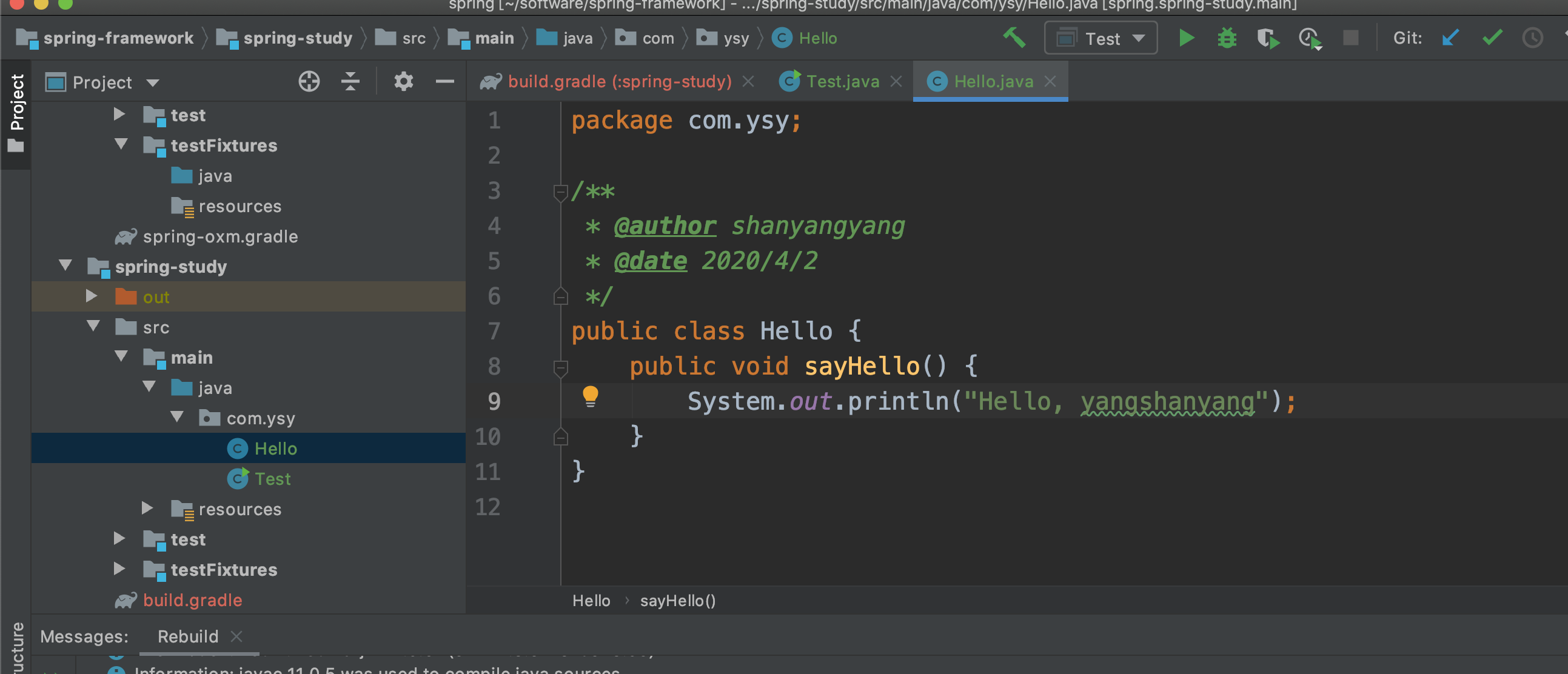The height and width of the screenshot is (674, 1568).
Task: Locate current file with crosshair icon
Action: tap(309, 81)
